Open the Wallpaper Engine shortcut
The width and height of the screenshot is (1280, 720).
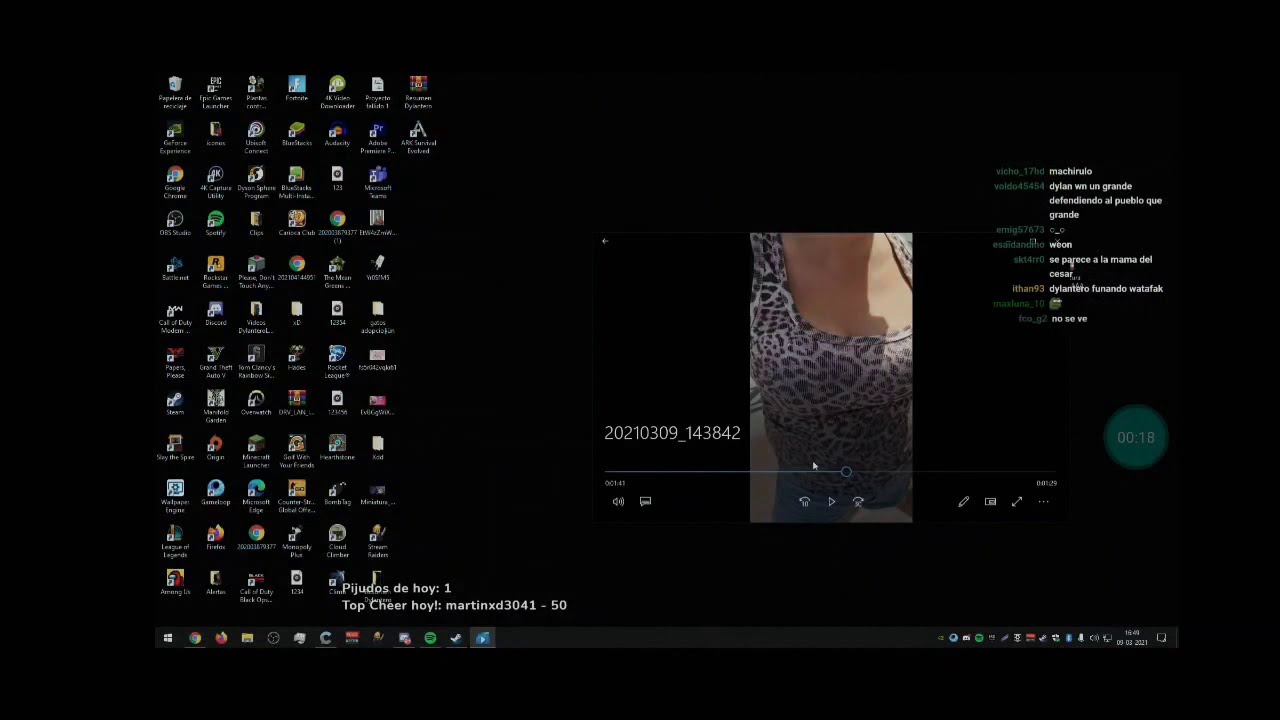tap(175, 496)
